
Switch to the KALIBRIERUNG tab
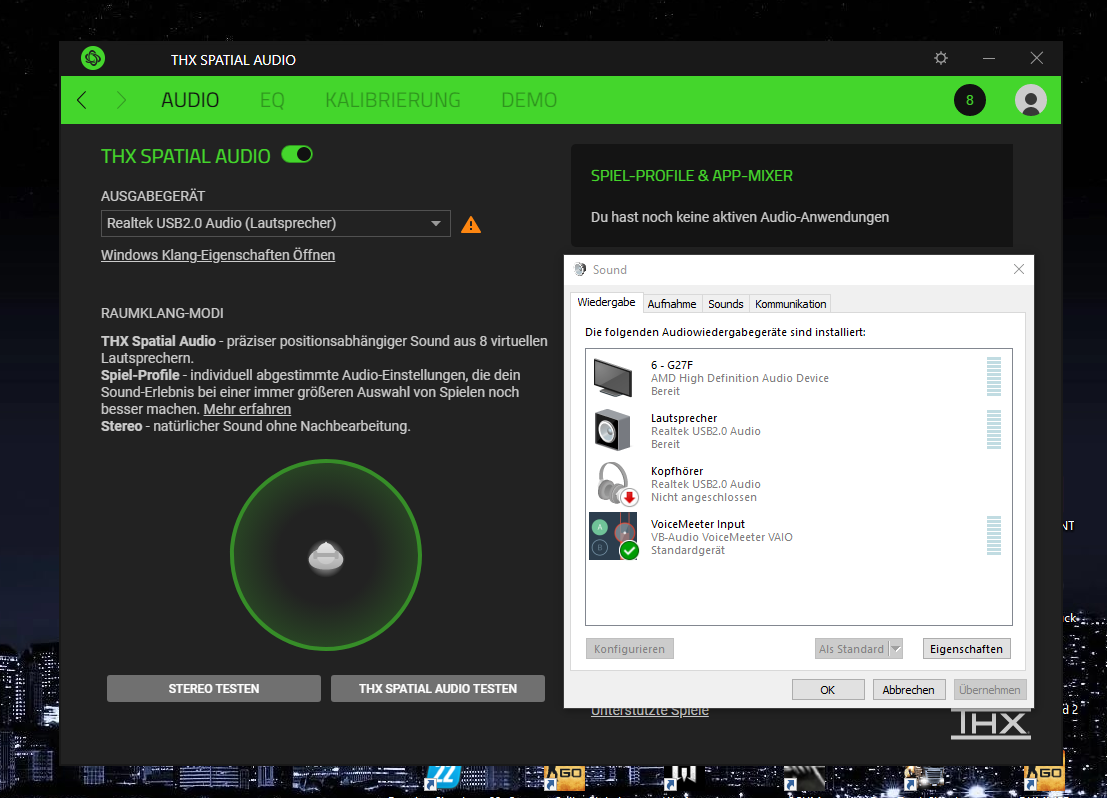[x=393, y=100]
